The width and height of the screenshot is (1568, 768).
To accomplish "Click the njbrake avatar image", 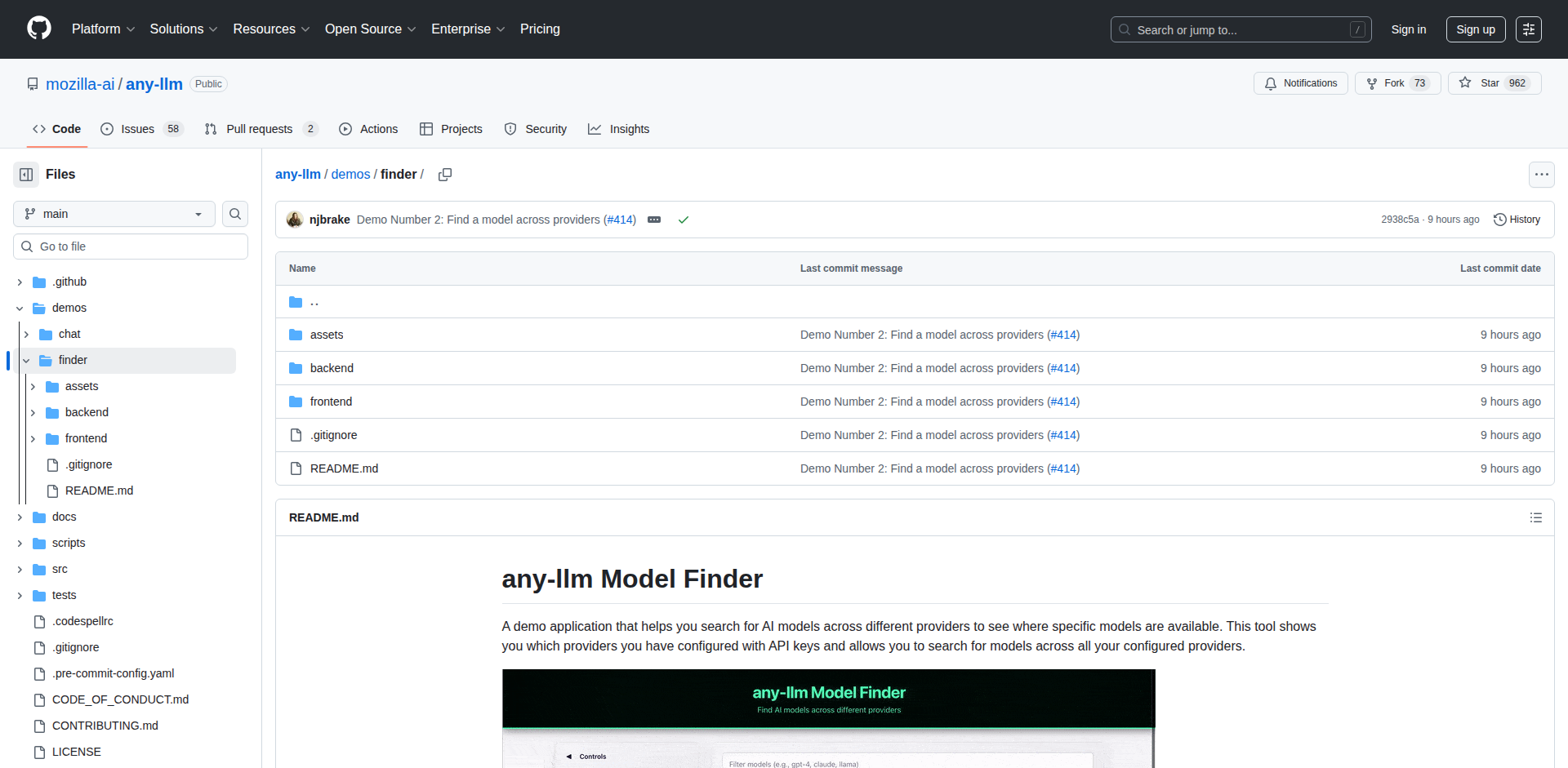I will click(x=295, y=220).
